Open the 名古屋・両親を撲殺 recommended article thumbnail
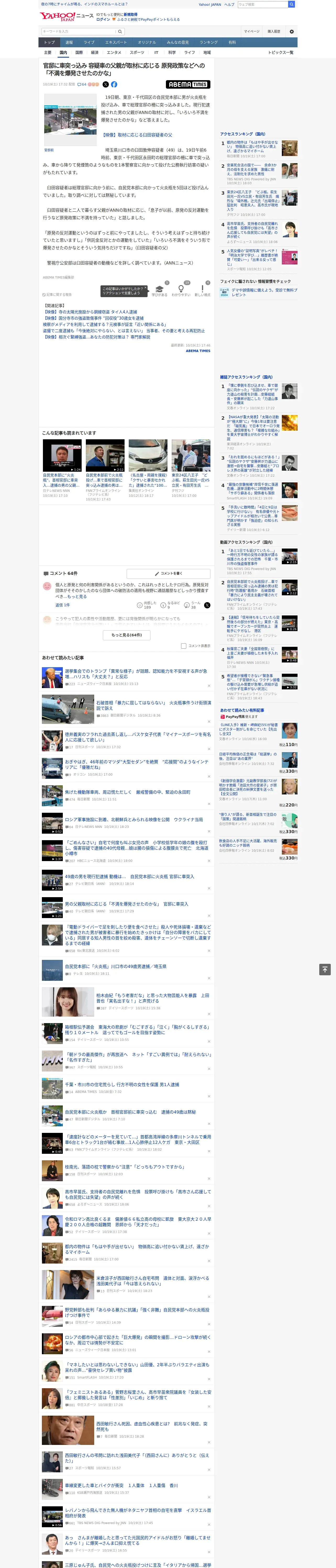 (148, 455)
